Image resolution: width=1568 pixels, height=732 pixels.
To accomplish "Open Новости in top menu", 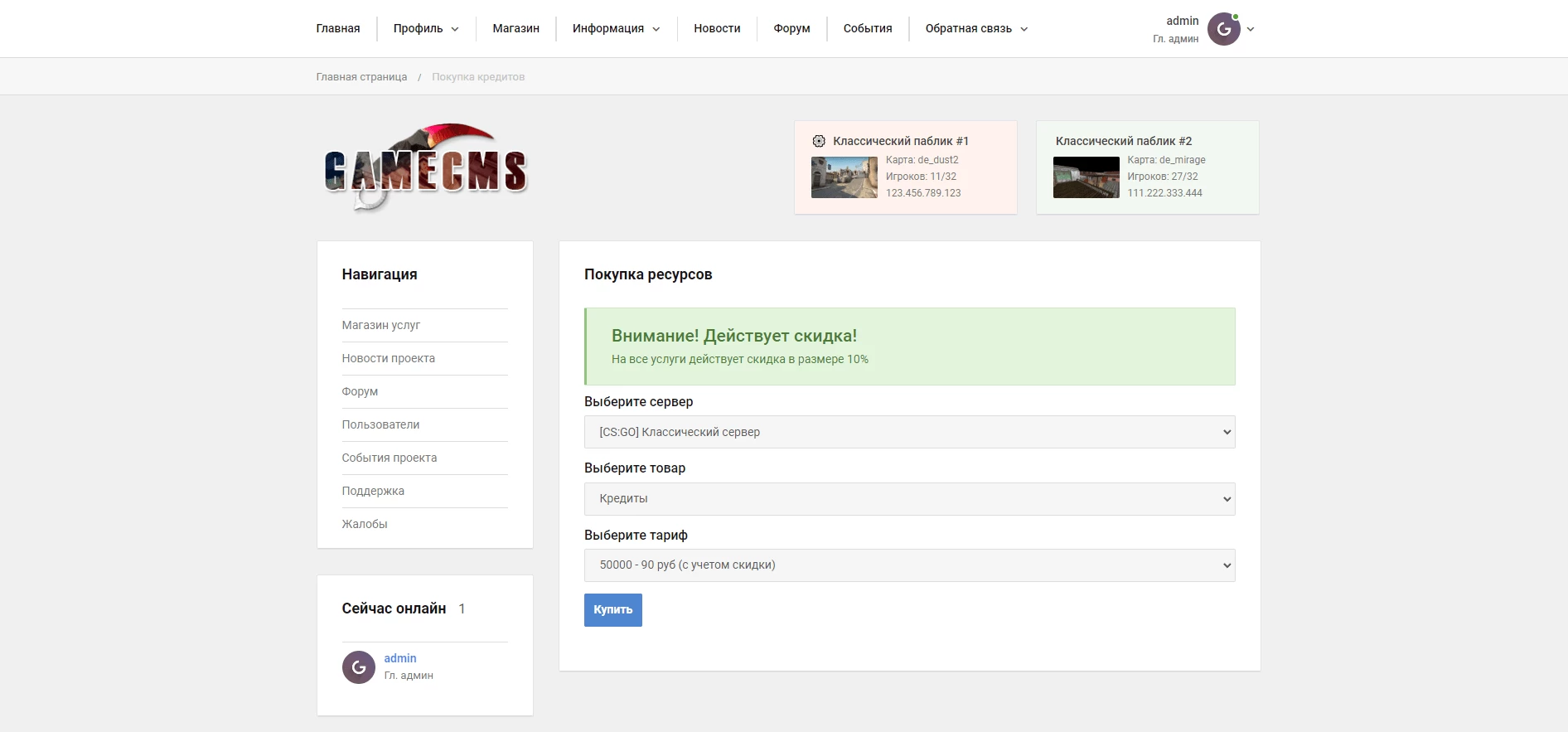I will 717,28.
